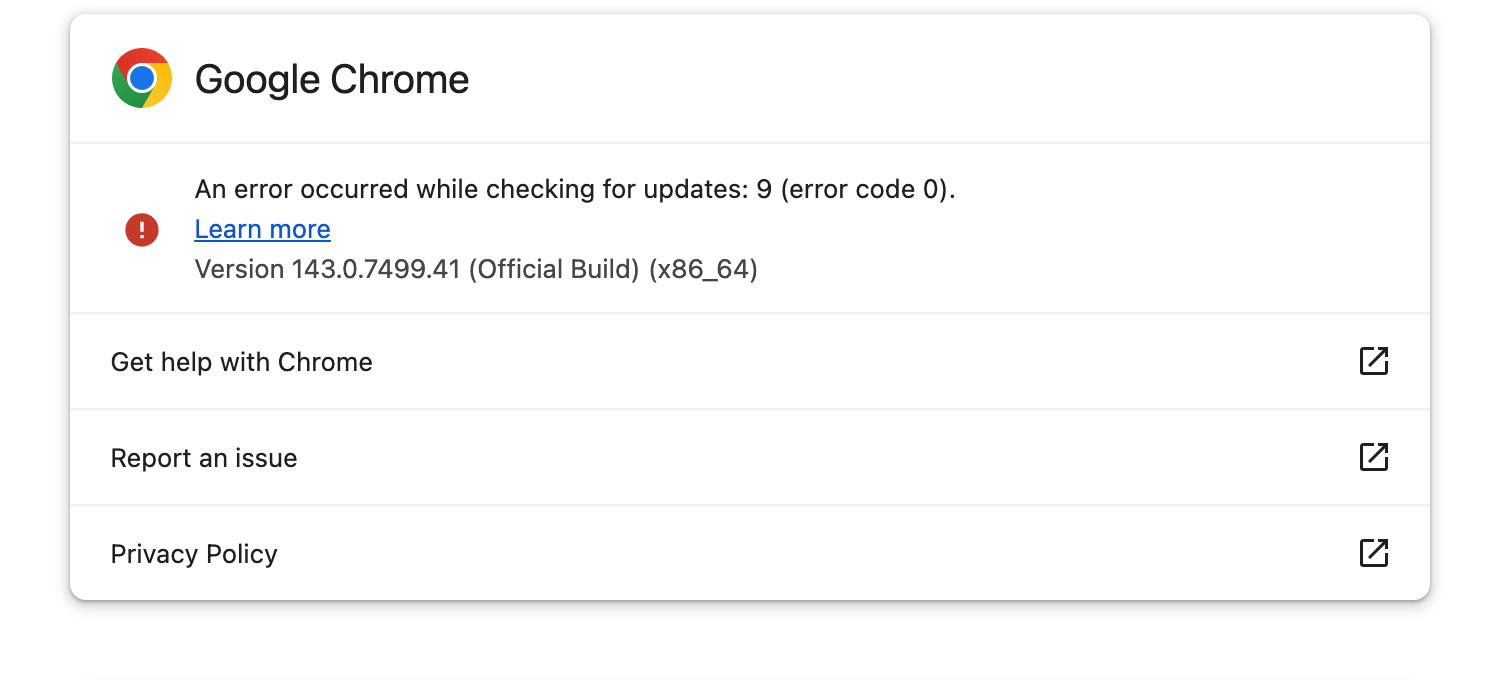The image size is (1506, 680).
Task: Click the word "Version" in the build line
Action: point(239,269)
